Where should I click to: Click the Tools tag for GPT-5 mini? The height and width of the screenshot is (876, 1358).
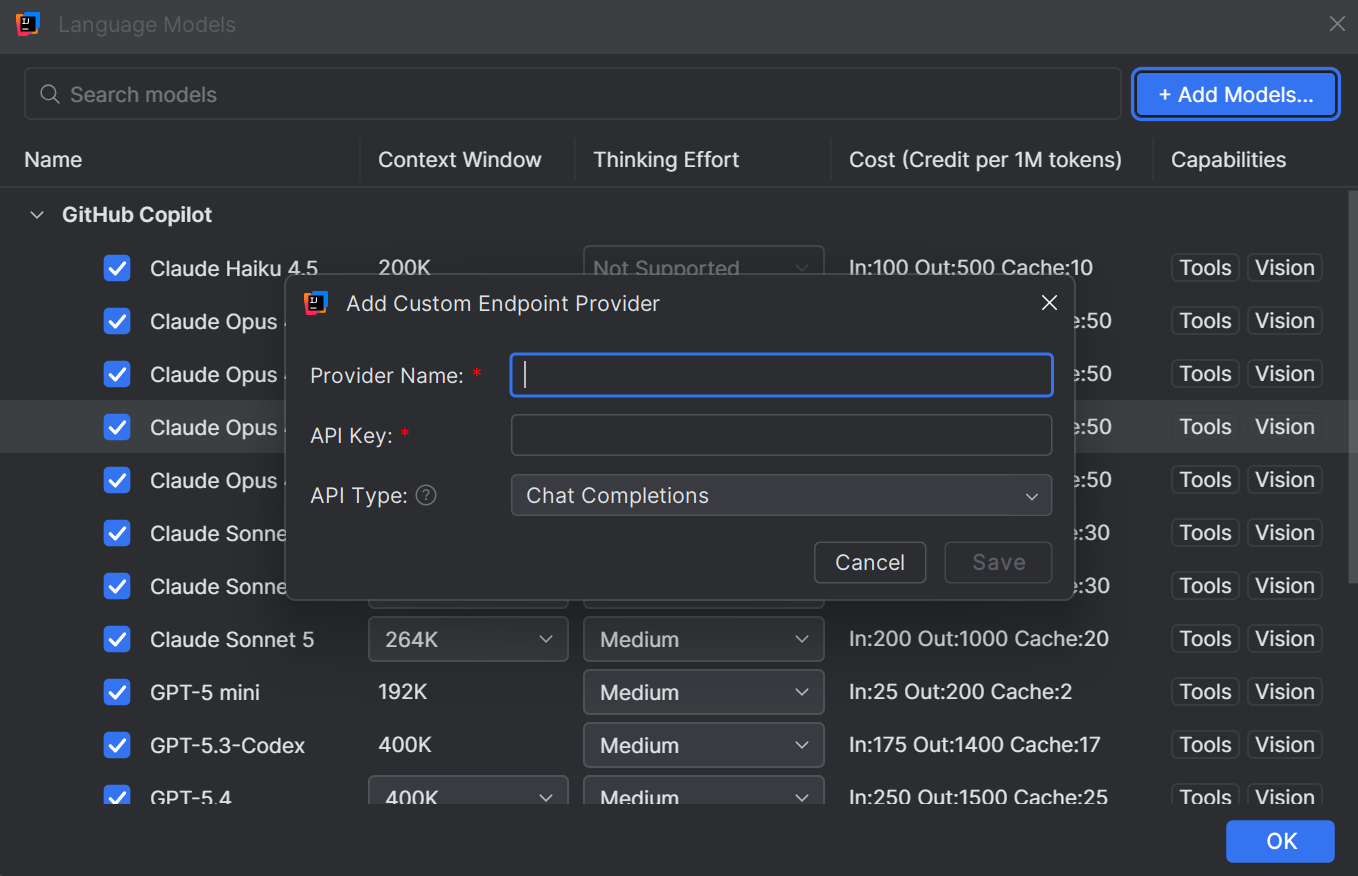pyautogui.click(x=1205, y=692)
